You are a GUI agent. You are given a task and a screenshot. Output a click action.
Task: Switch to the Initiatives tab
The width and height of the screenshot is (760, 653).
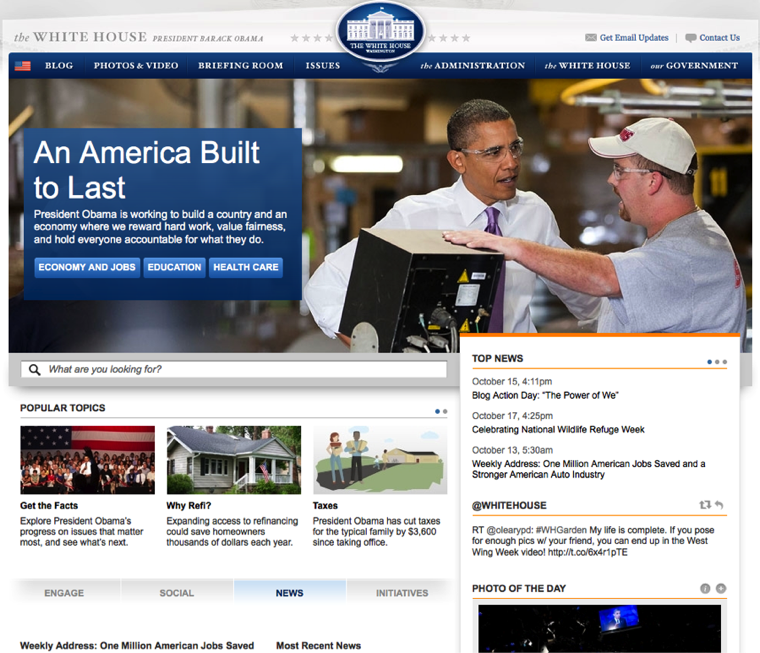pyautogui.click(x=402, y=593)
